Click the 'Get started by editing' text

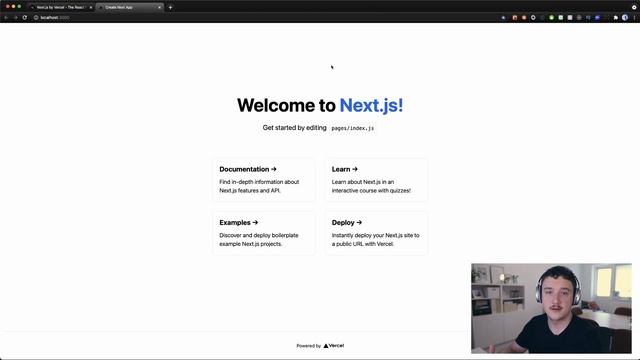294,128
